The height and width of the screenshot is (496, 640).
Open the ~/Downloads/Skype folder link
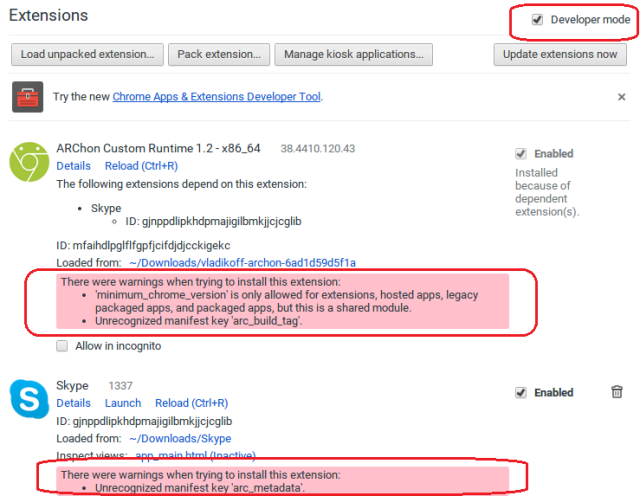pos(180,439)
